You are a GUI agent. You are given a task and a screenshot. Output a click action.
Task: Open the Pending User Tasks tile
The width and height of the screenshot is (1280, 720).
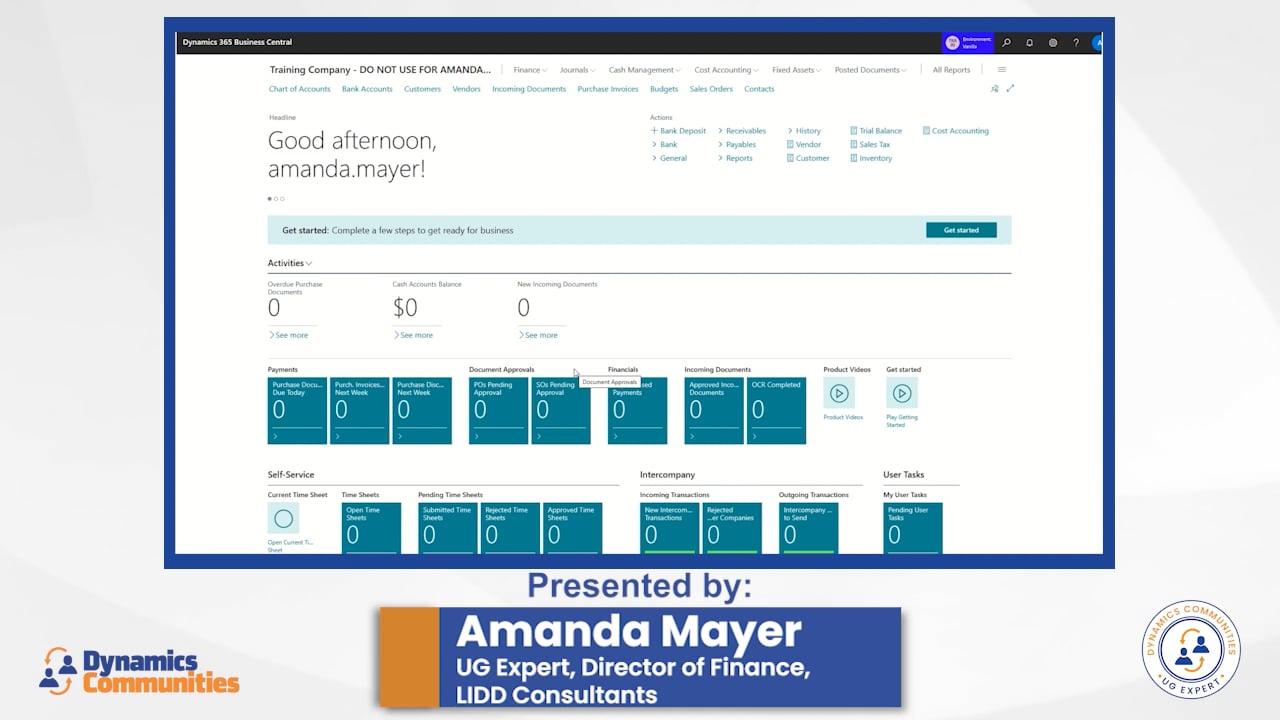coord(913,528)
